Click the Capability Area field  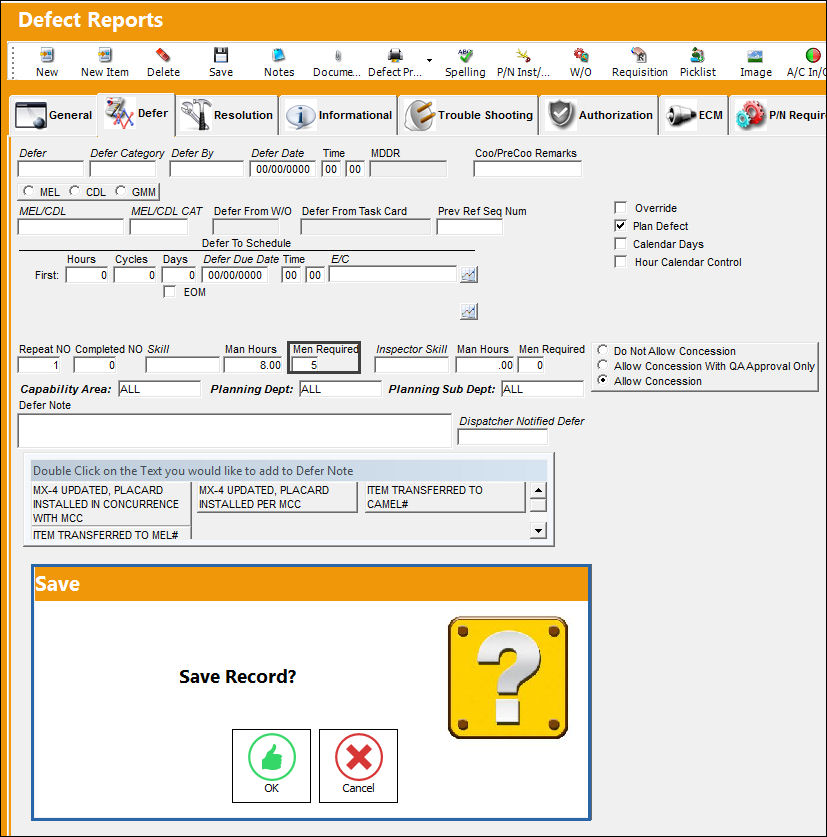click(x=159, y=389)
